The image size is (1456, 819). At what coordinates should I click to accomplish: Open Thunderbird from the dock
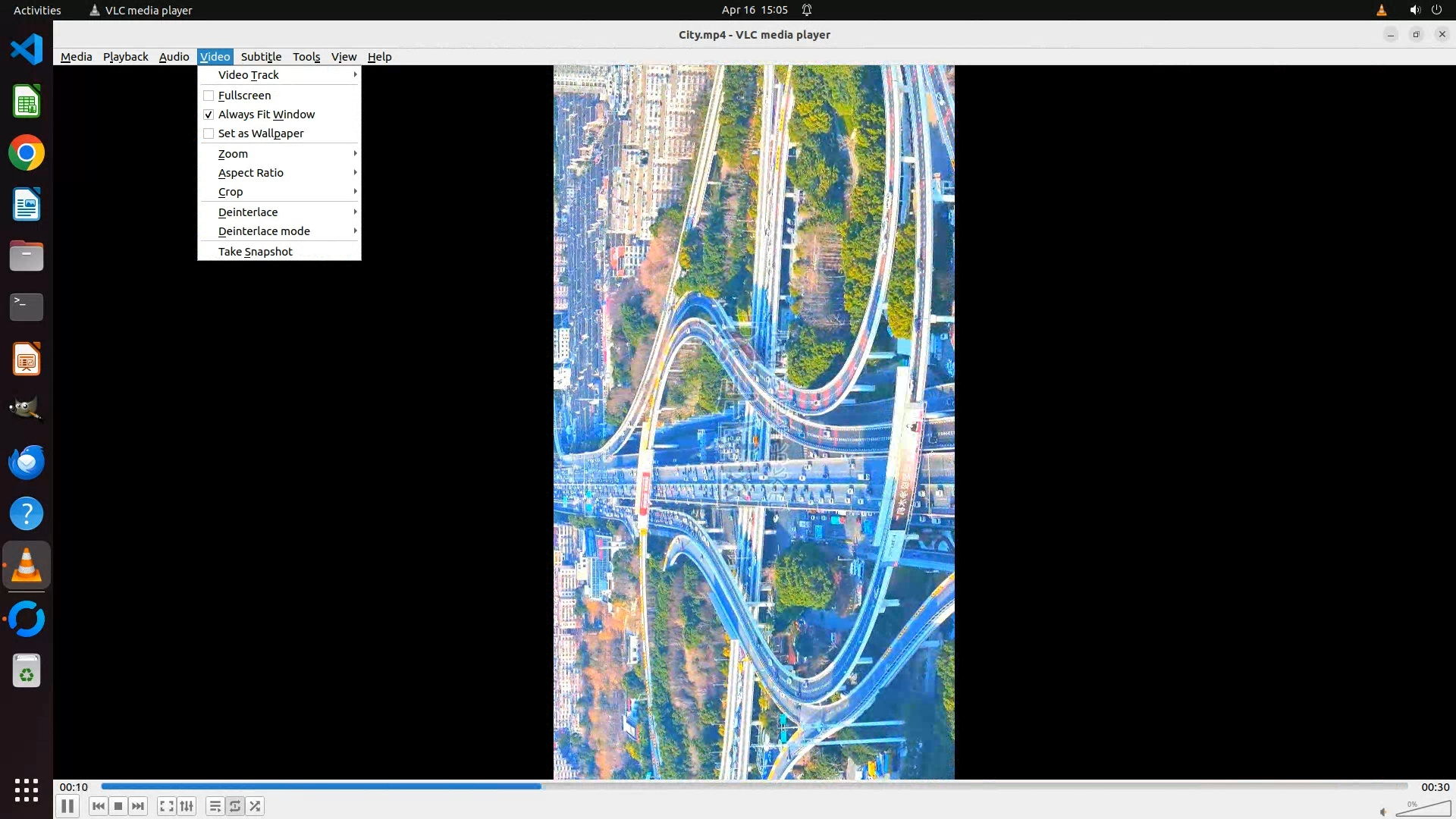click(x=27, y=462)
